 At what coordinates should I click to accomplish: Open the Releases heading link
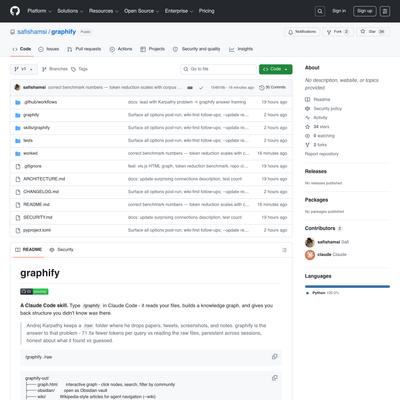(316, 171)
